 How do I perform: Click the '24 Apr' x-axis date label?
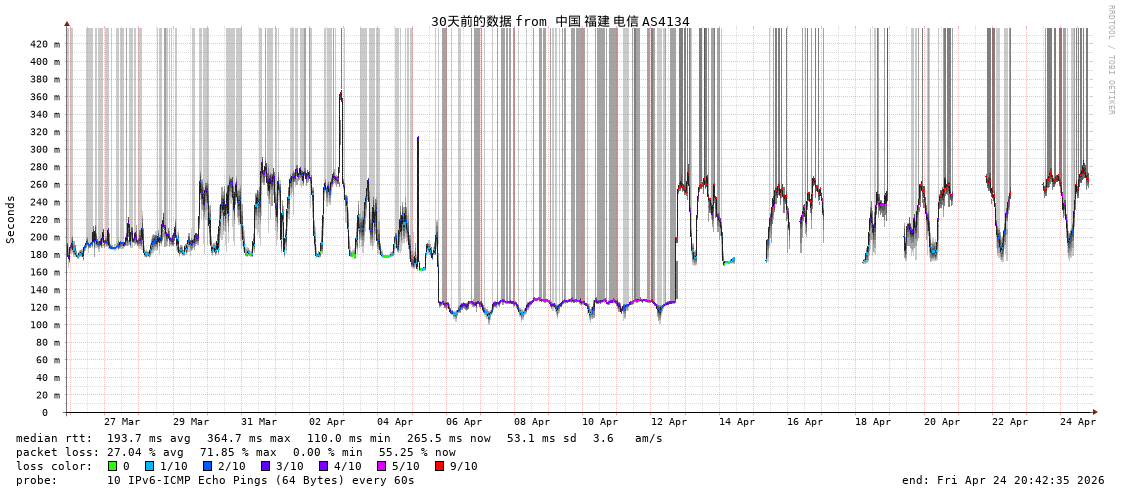[1078, 422]
